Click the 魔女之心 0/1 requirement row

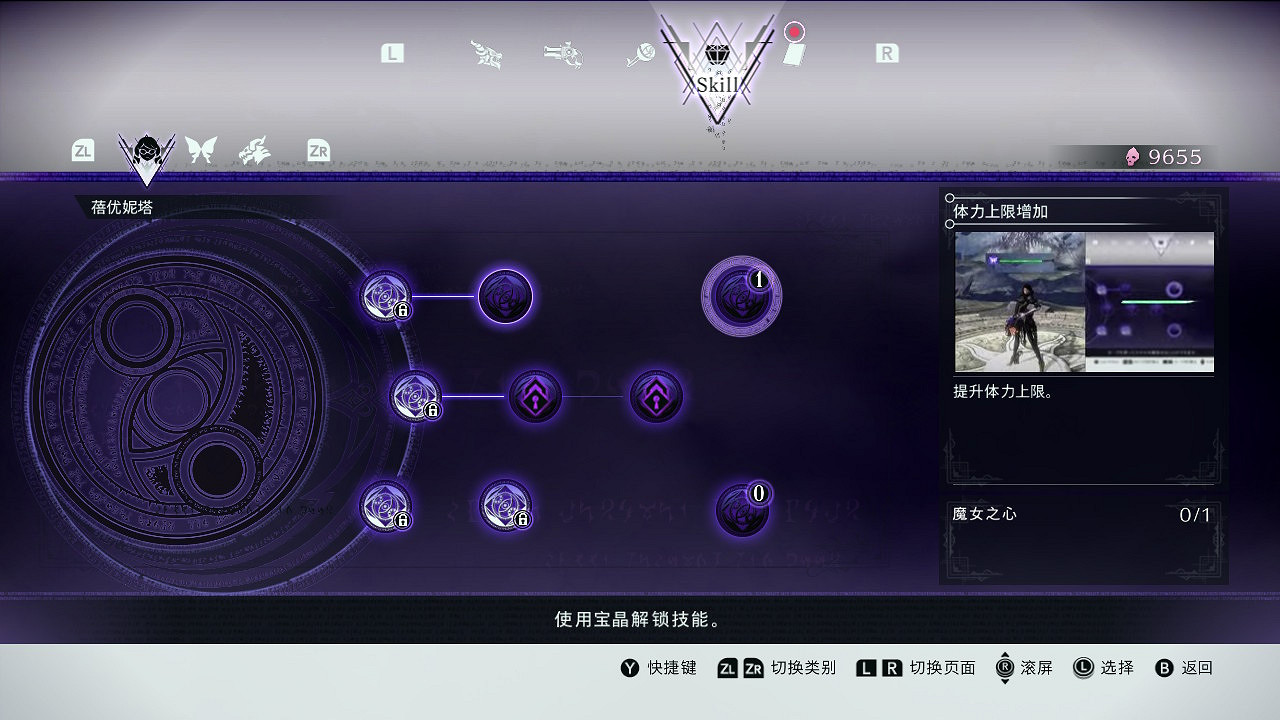point(1082,515)
